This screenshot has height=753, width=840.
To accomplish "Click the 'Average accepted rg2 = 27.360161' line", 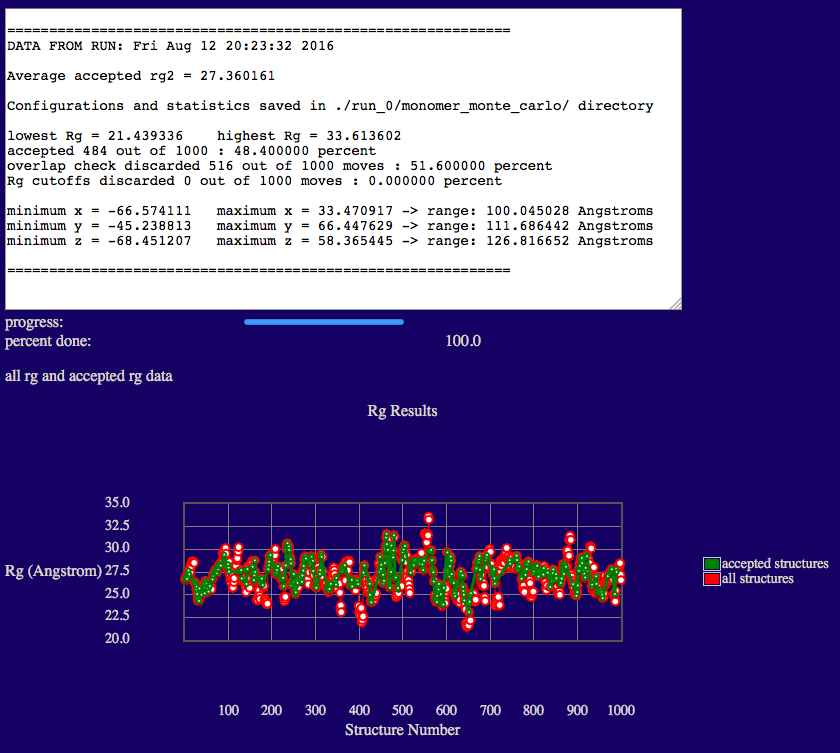I will click(x=141, y=76).
